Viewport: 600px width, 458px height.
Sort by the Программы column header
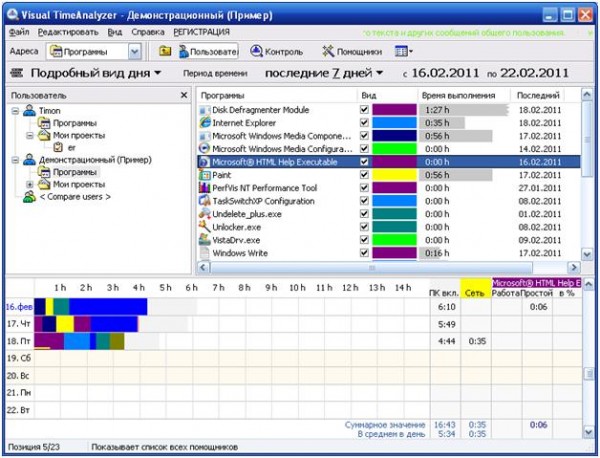tap(277, 95)
